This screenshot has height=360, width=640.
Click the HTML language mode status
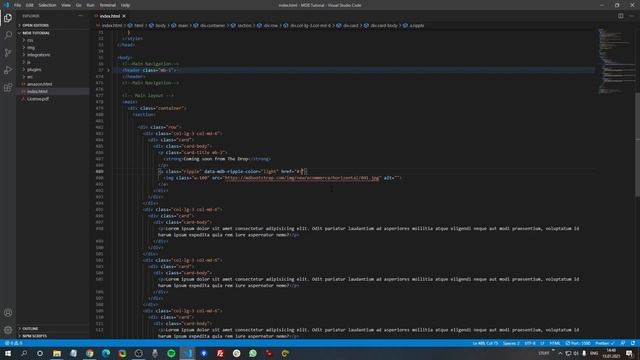[555, 343]
